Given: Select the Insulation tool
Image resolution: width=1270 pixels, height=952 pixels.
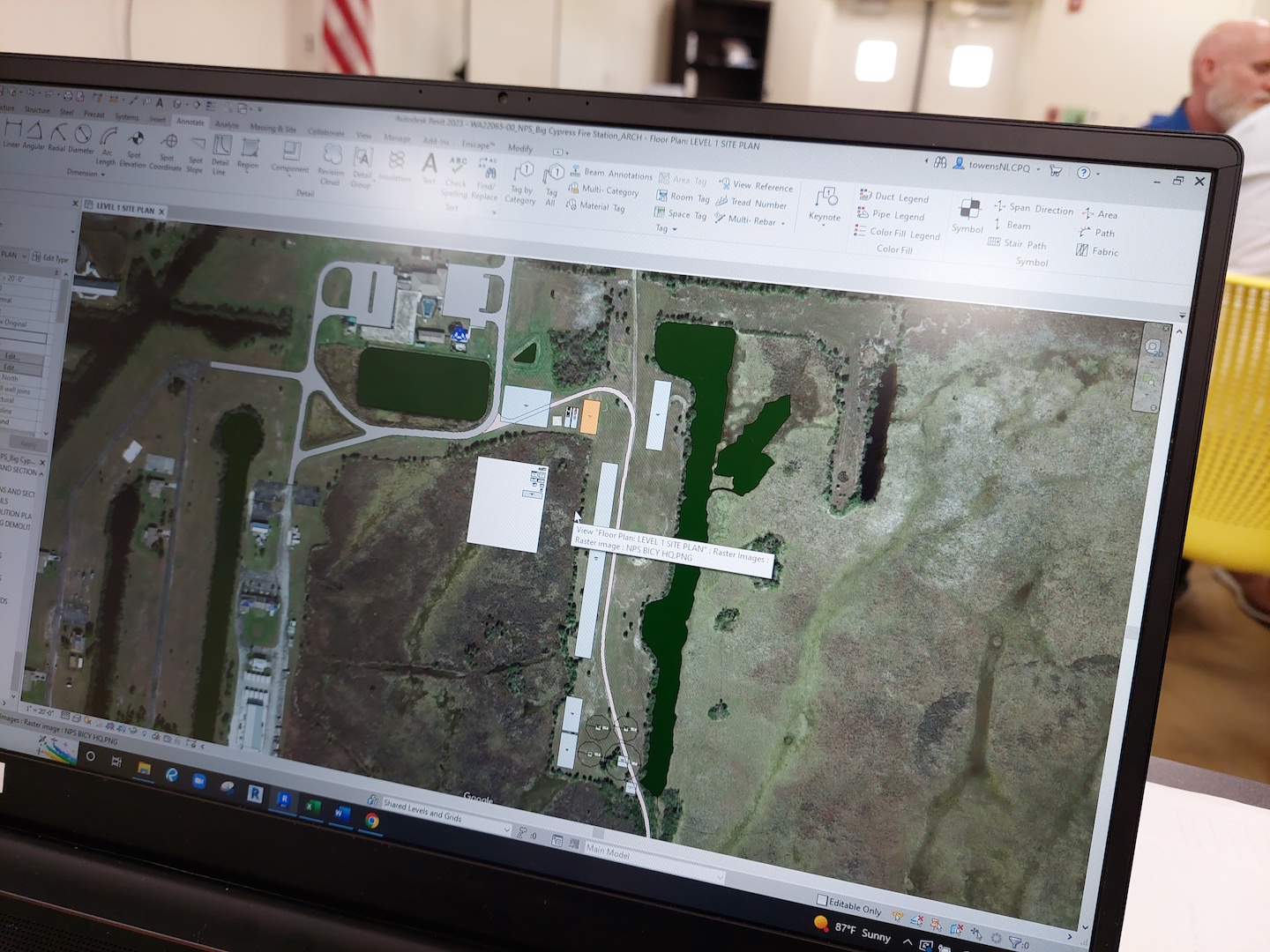Looking at the screenshot, I should [x=395, y=166].
